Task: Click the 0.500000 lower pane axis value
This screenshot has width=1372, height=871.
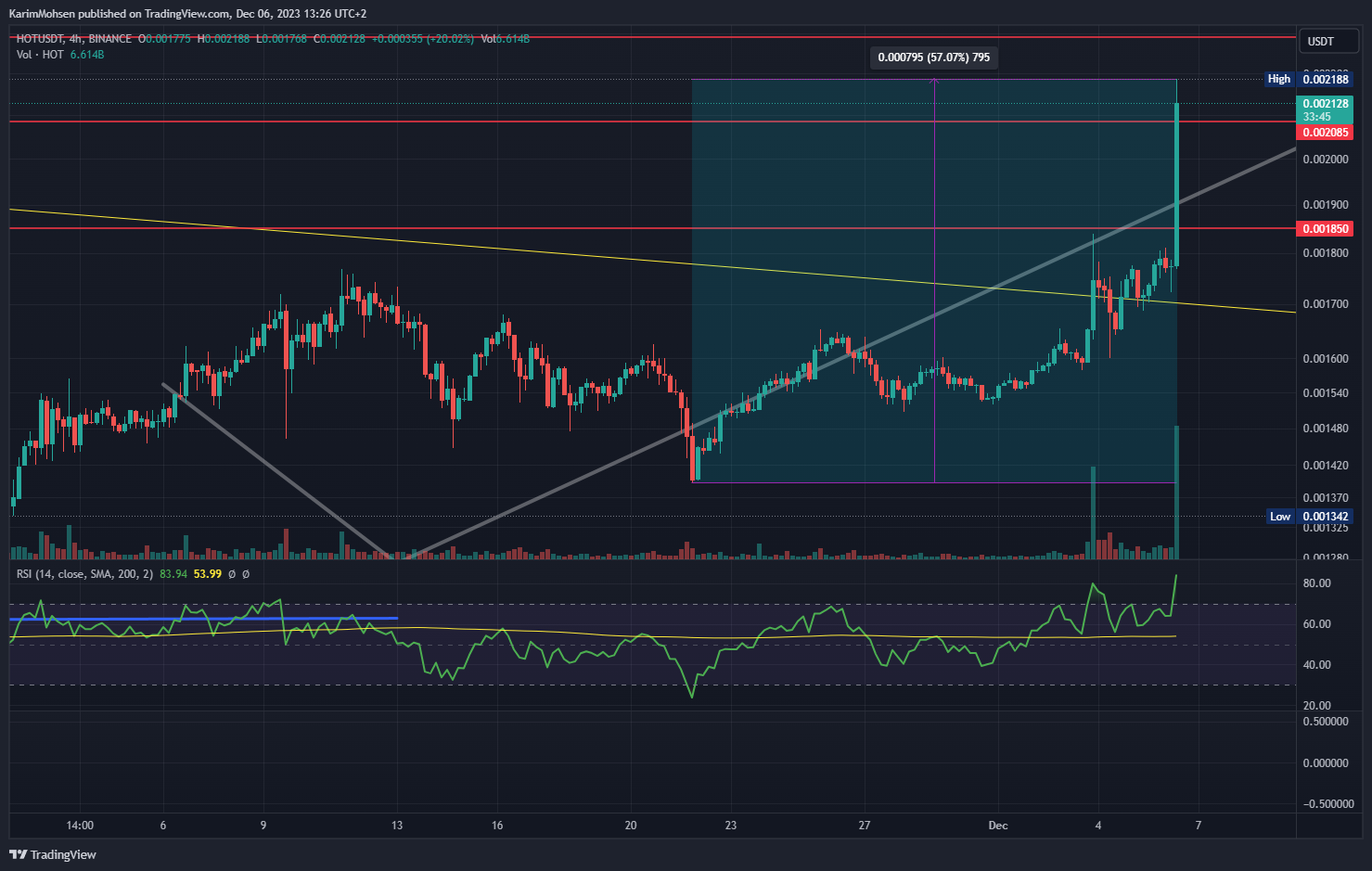Action: tap(1326, 722)
